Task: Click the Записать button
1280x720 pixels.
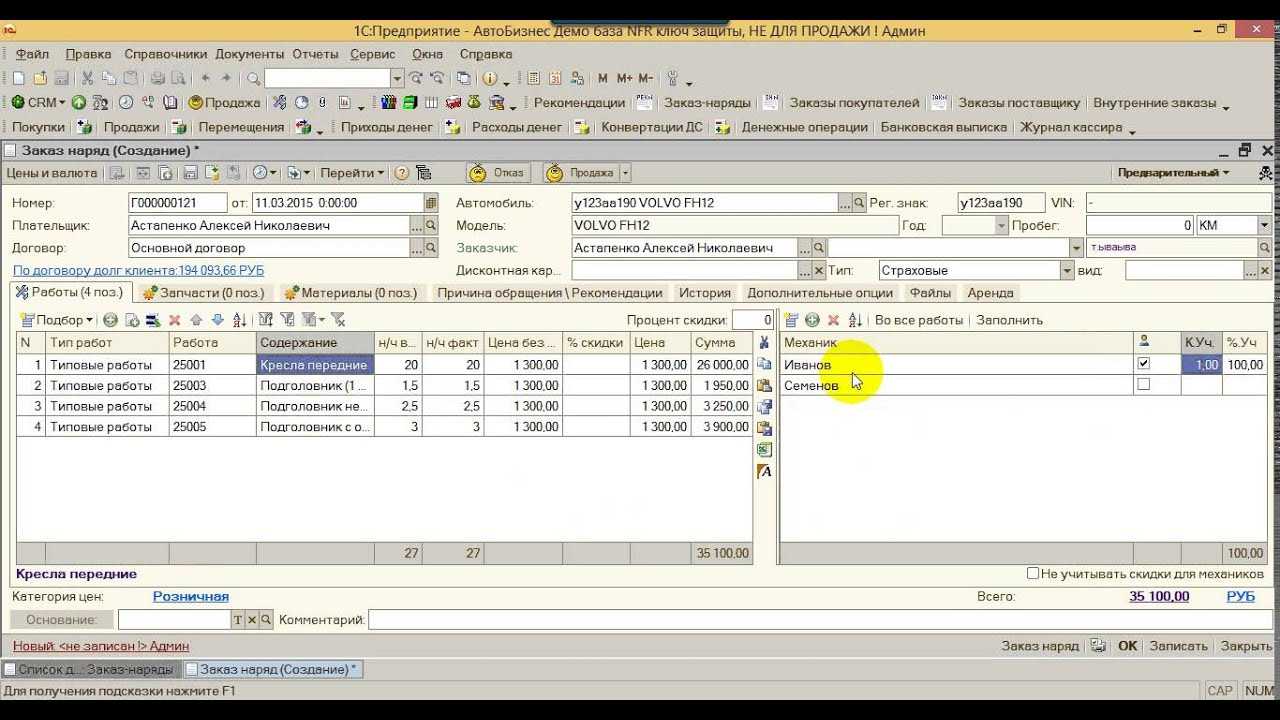Action: click(1180, 646)
